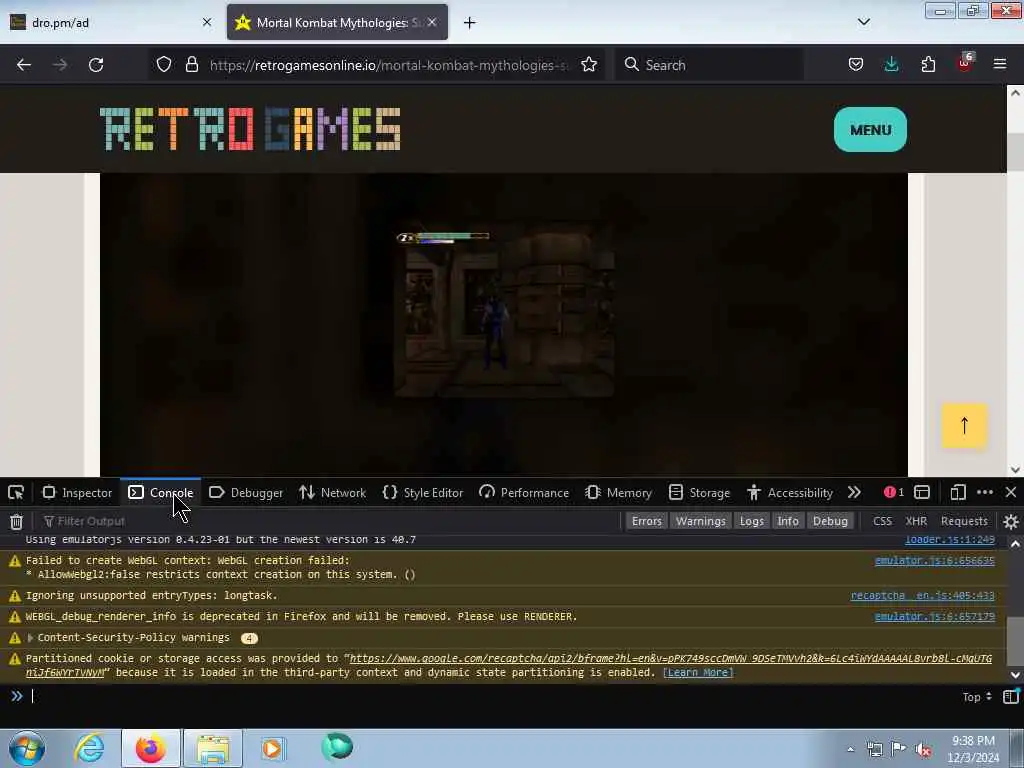Toggle the Logs filter

click(752, 521)
